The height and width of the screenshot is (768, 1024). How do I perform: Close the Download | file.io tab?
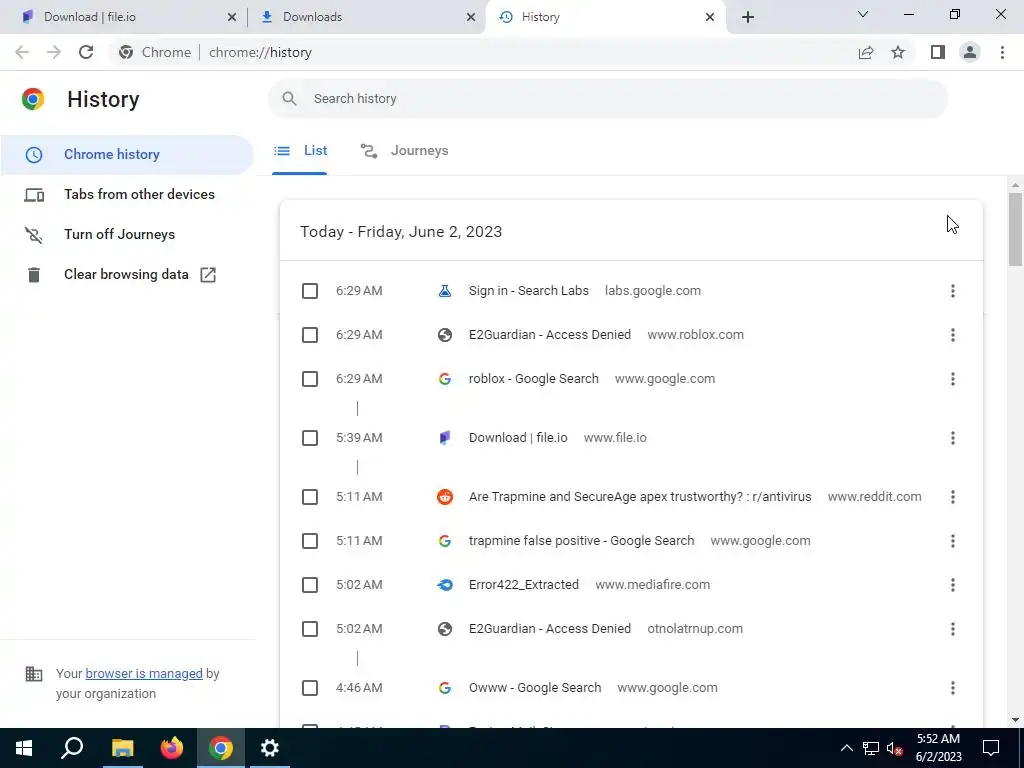pyautogui.click(x=232, y=17)
